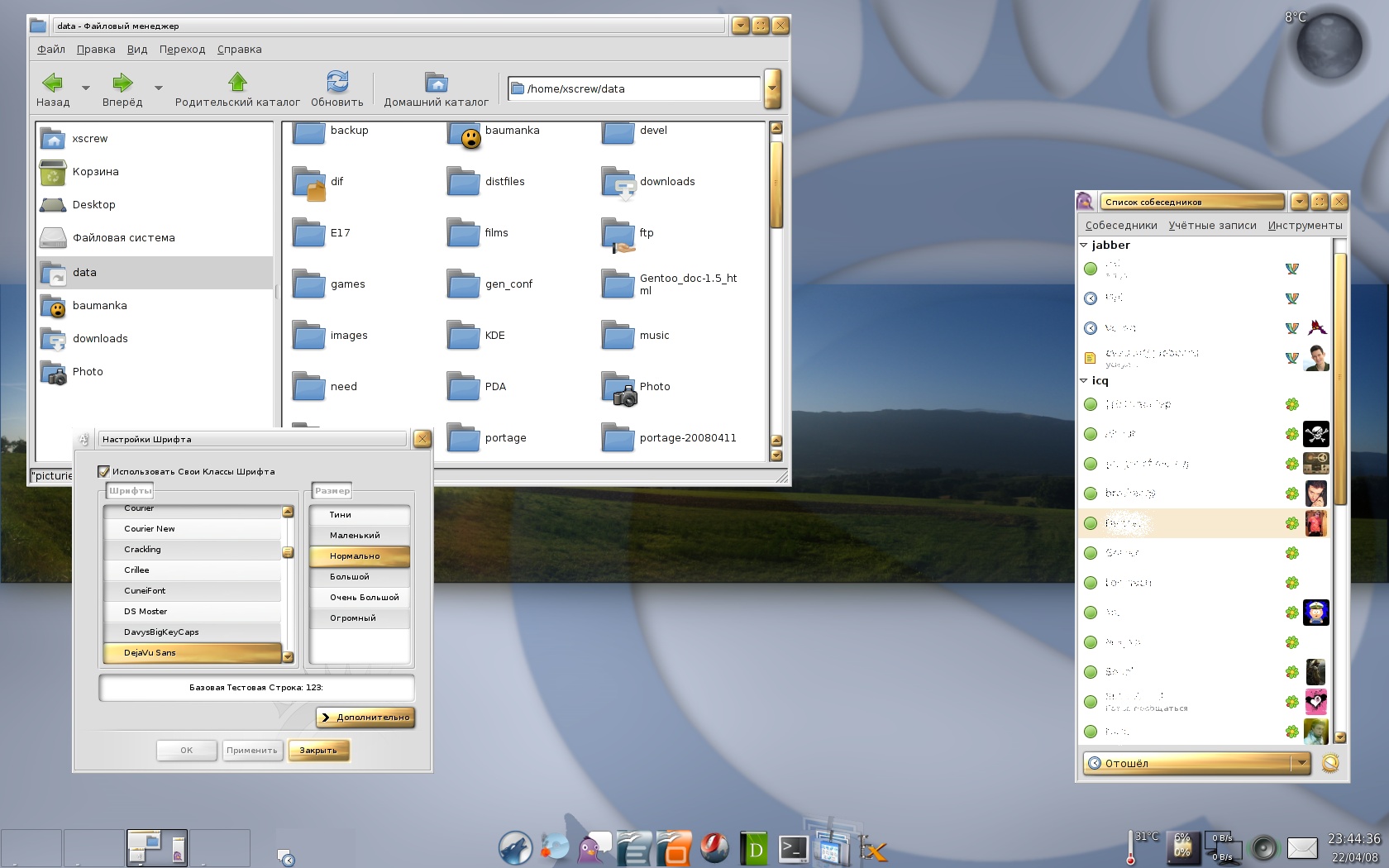Select CuneiFont in font list
1389x868 pixels.
pyautogui.click(x=193, y=591)
